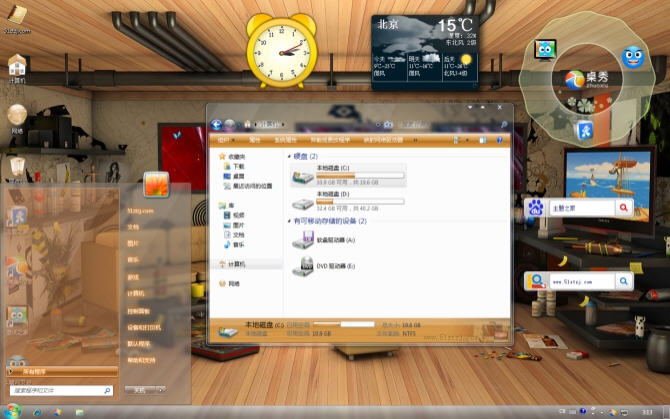This screenshot has height=419, width=670.
Task: Open 桌面 in the navigation pane
Action: coord(234,176)
